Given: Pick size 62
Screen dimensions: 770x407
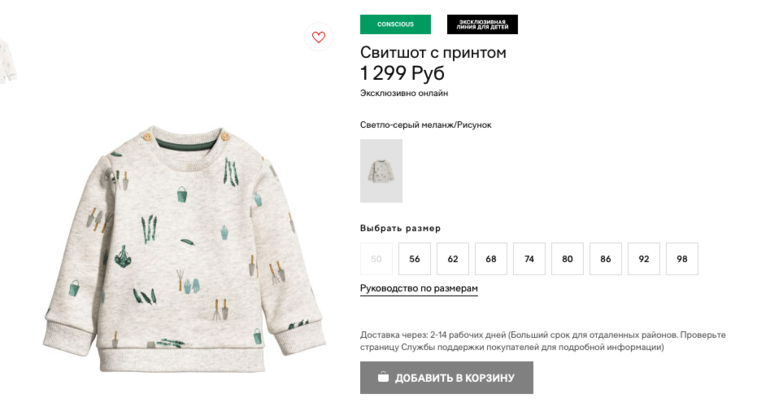Looking at the screenshot, I should click(x=452, y=259).
